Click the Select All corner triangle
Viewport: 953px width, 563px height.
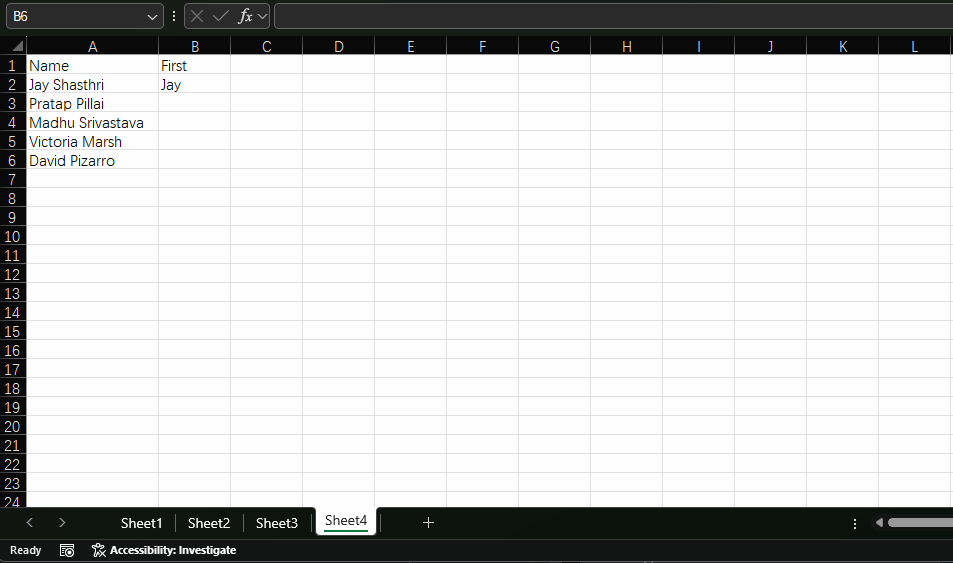point(18,46)
